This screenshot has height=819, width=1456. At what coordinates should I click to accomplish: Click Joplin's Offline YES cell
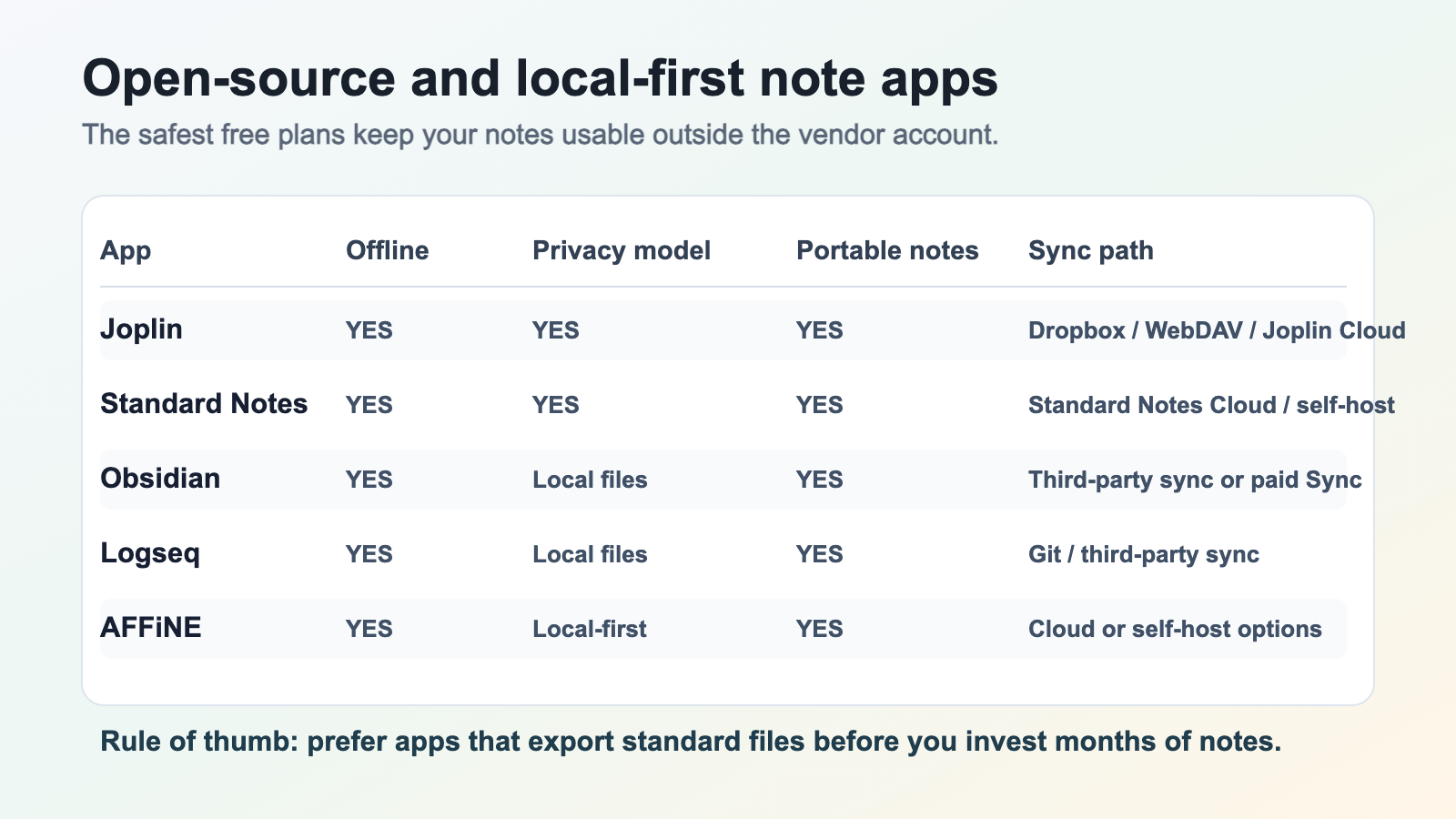tap(369, 330)
